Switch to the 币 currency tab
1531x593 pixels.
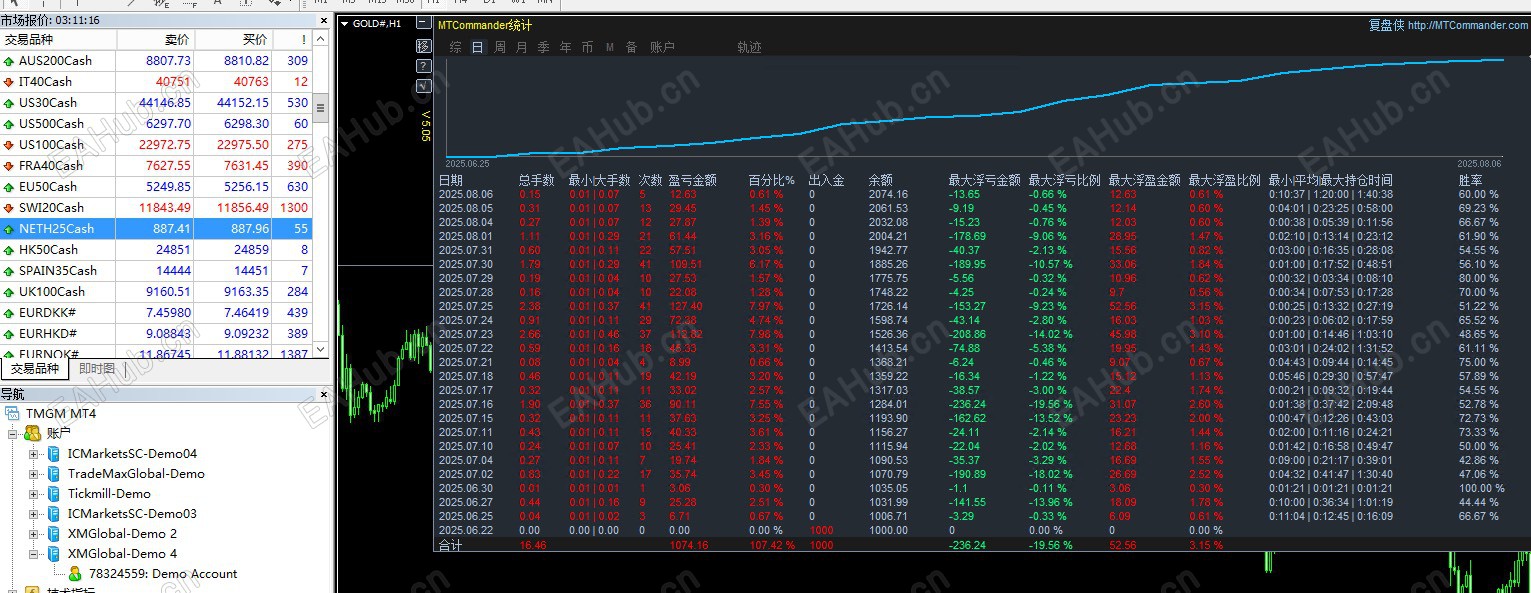point(587,47)
